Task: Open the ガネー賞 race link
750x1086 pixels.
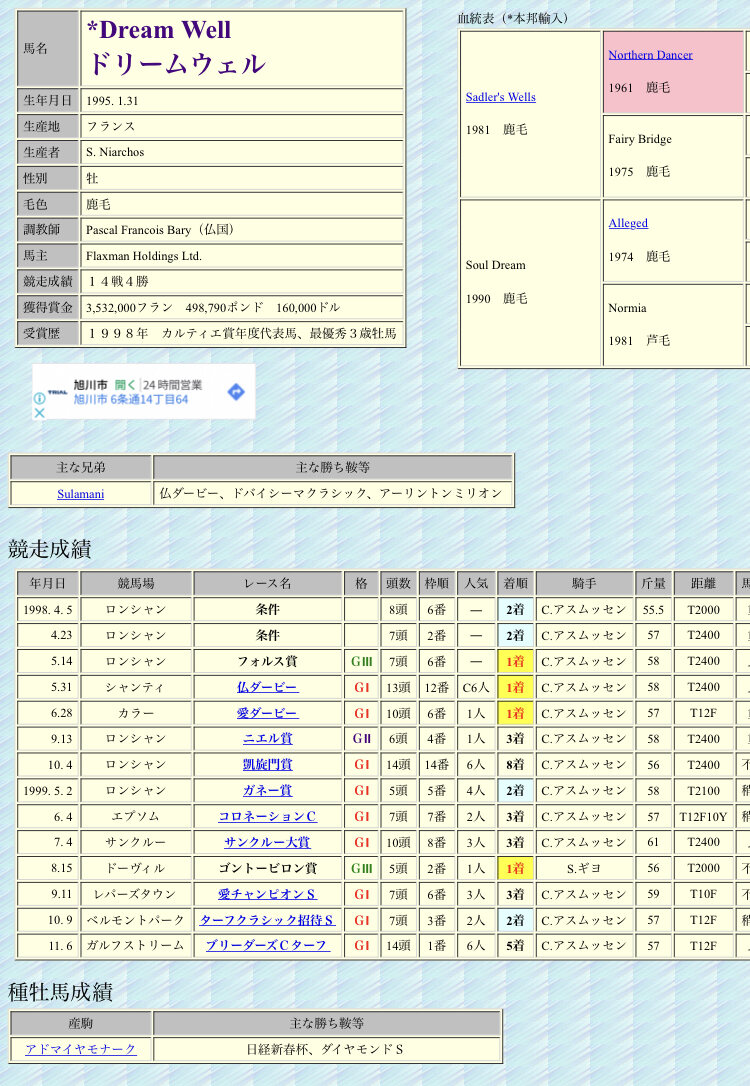Action: pos(267,791)
